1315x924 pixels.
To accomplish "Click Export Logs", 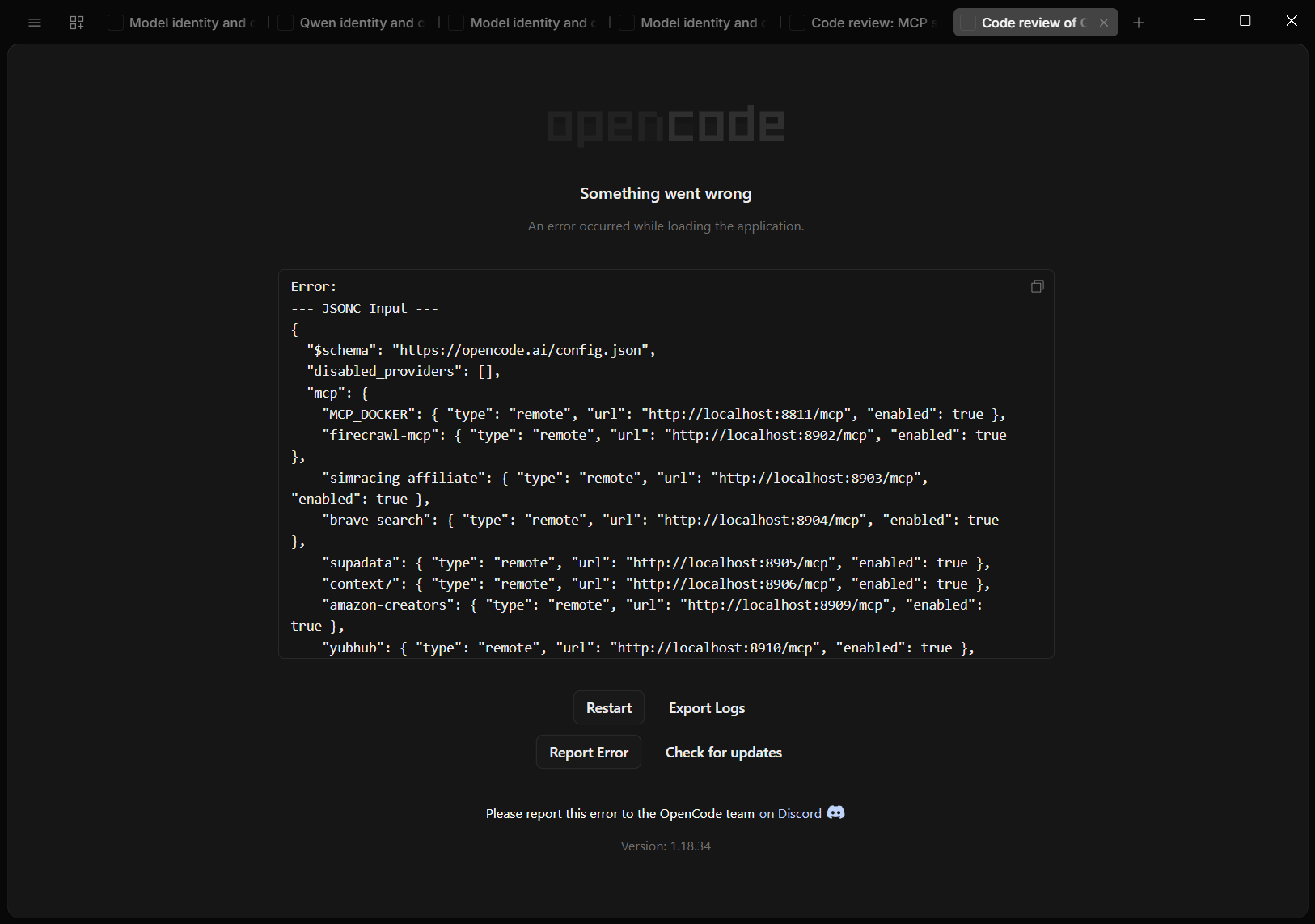I will tap(707, 708).
